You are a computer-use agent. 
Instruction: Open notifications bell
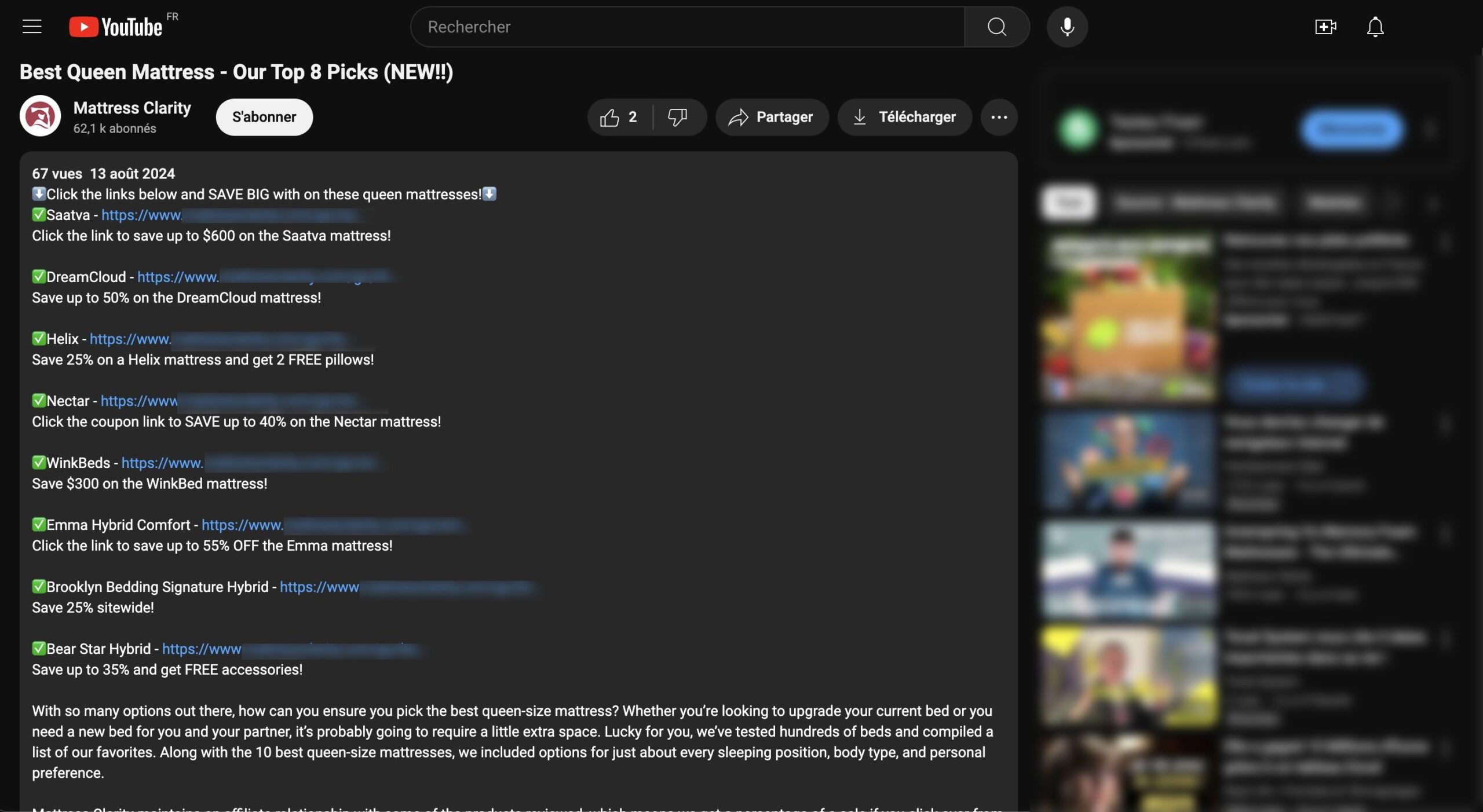(x=1375, y=27)
